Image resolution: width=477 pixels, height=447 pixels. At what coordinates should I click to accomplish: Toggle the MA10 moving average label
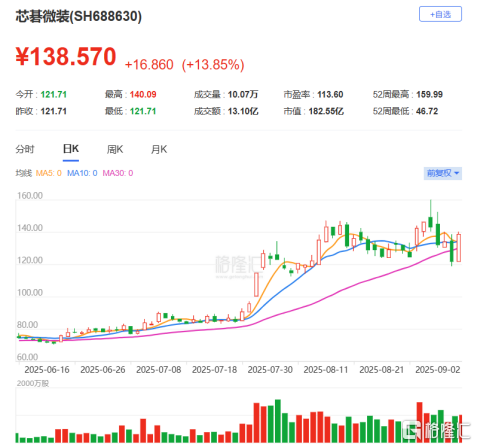82,173
